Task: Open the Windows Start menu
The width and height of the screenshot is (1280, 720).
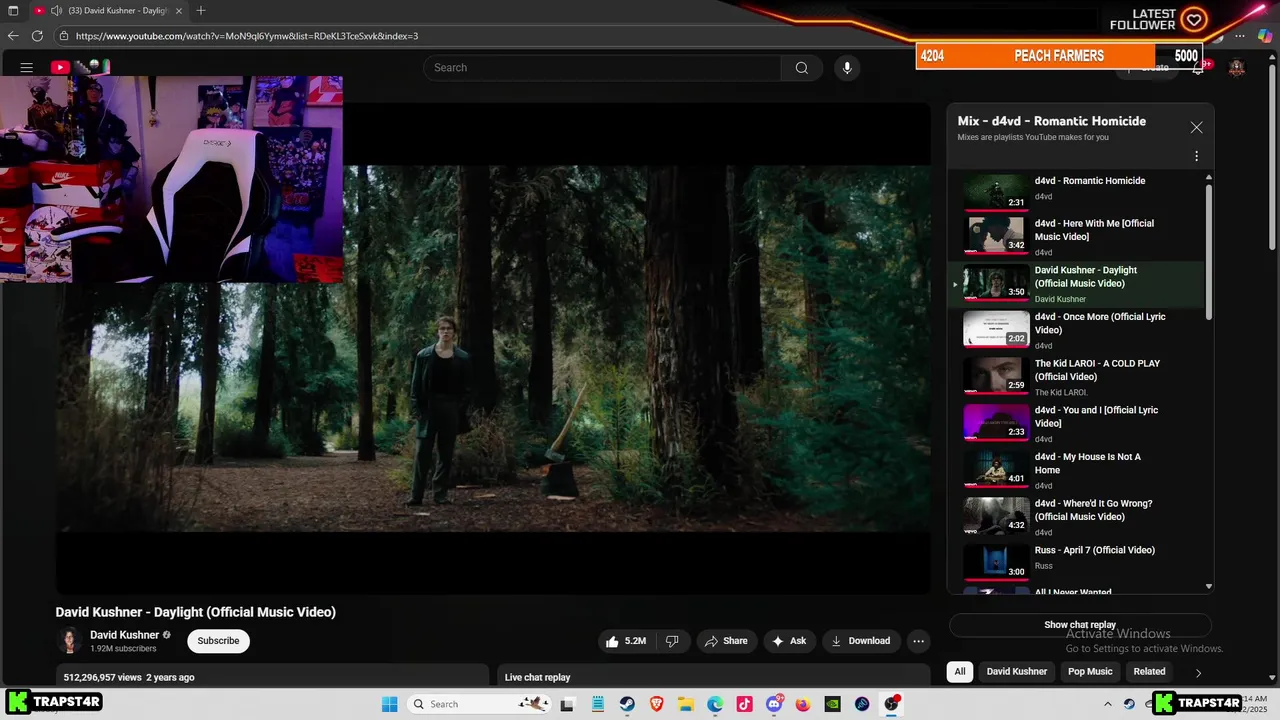Action: tap(390, 704)
